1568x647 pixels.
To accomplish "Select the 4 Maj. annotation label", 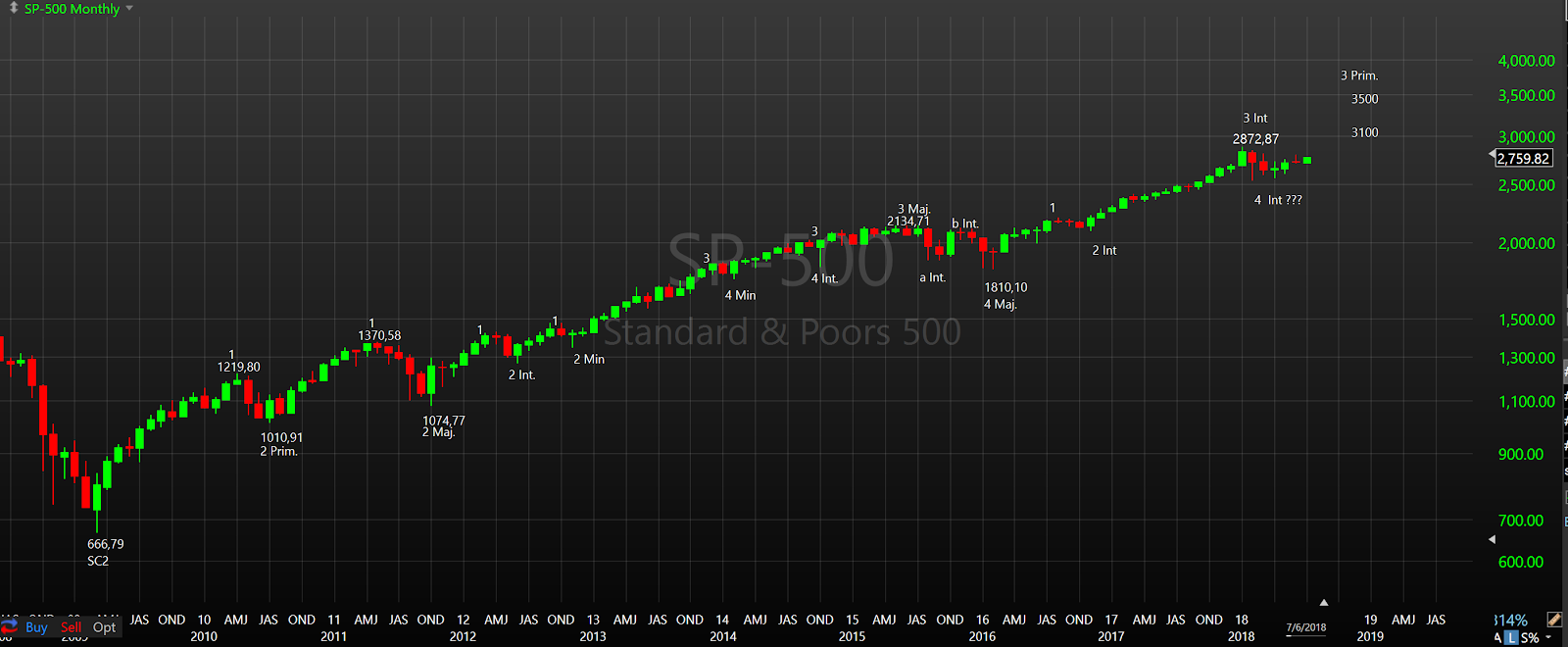I will (1001, 304).
